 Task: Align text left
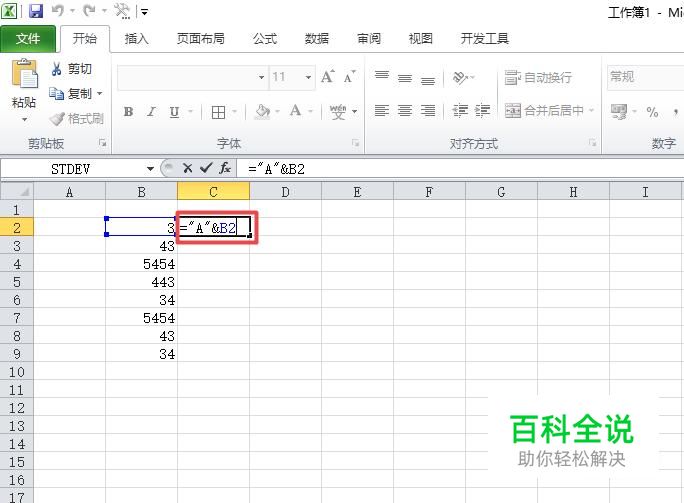[x=382, y=111]
